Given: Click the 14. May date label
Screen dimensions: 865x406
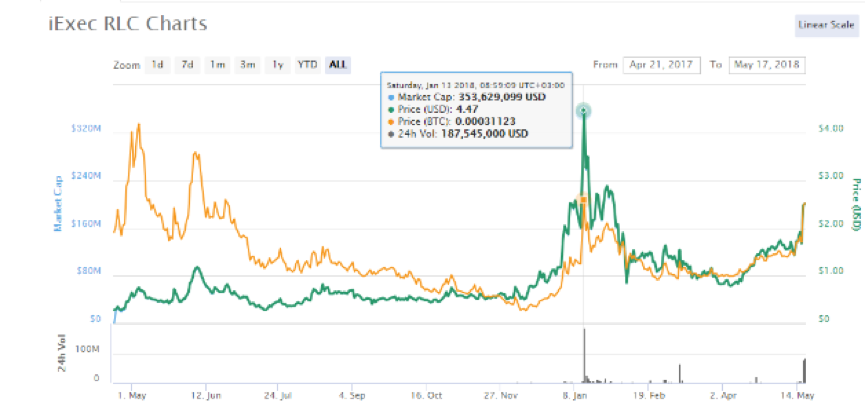Looking at the screenshot, I should (x=798, y=396).
